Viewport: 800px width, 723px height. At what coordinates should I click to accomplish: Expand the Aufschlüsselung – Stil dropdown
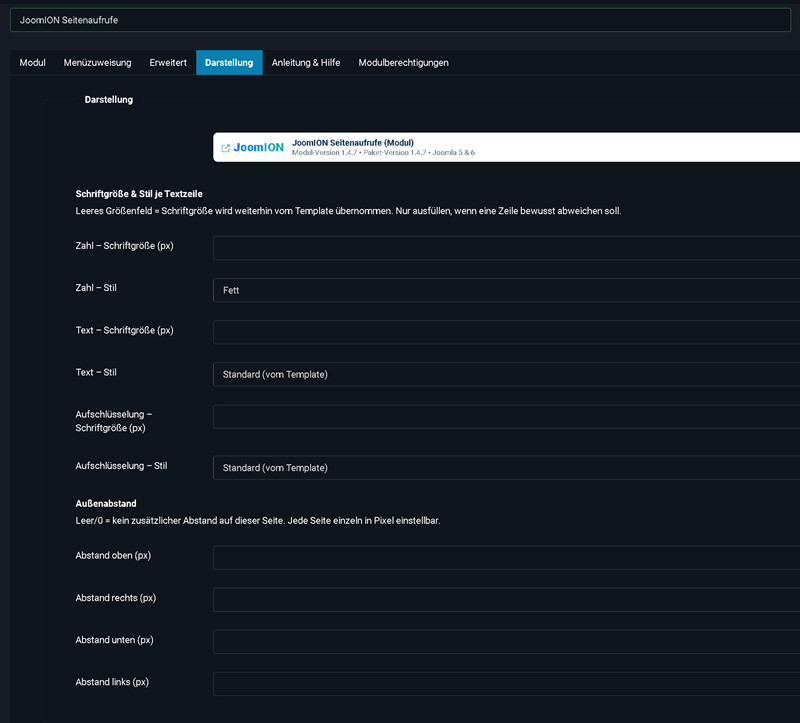506,468
